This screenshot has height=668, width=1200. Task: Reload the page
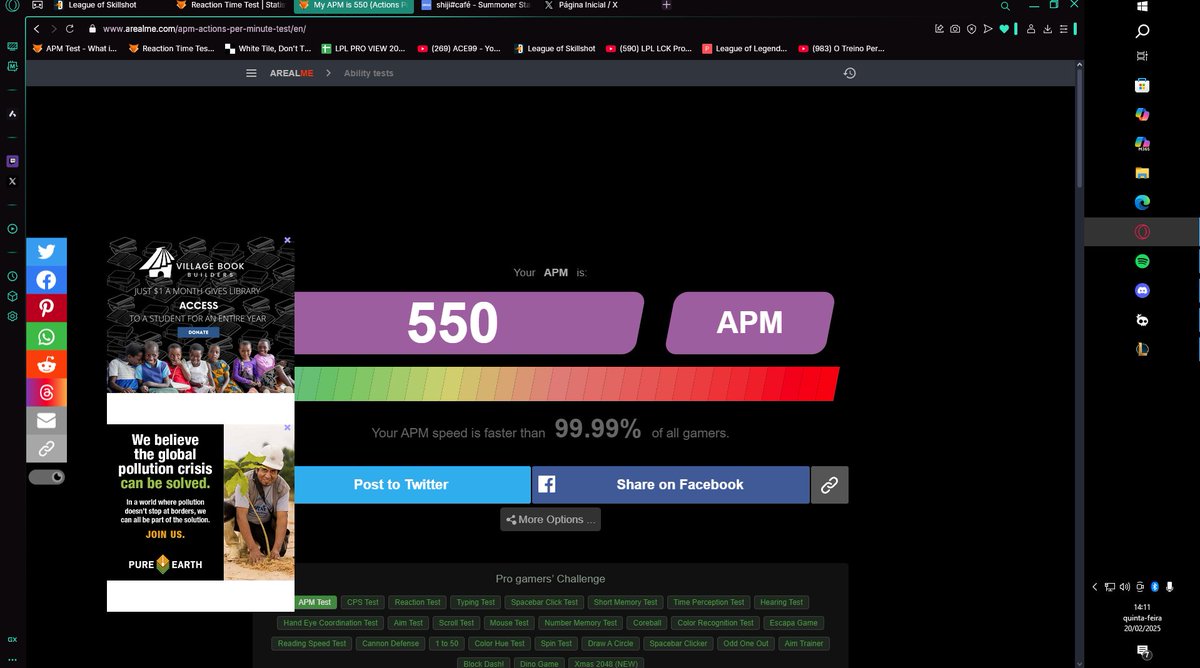pyautogui.click(x=69, y=29)
